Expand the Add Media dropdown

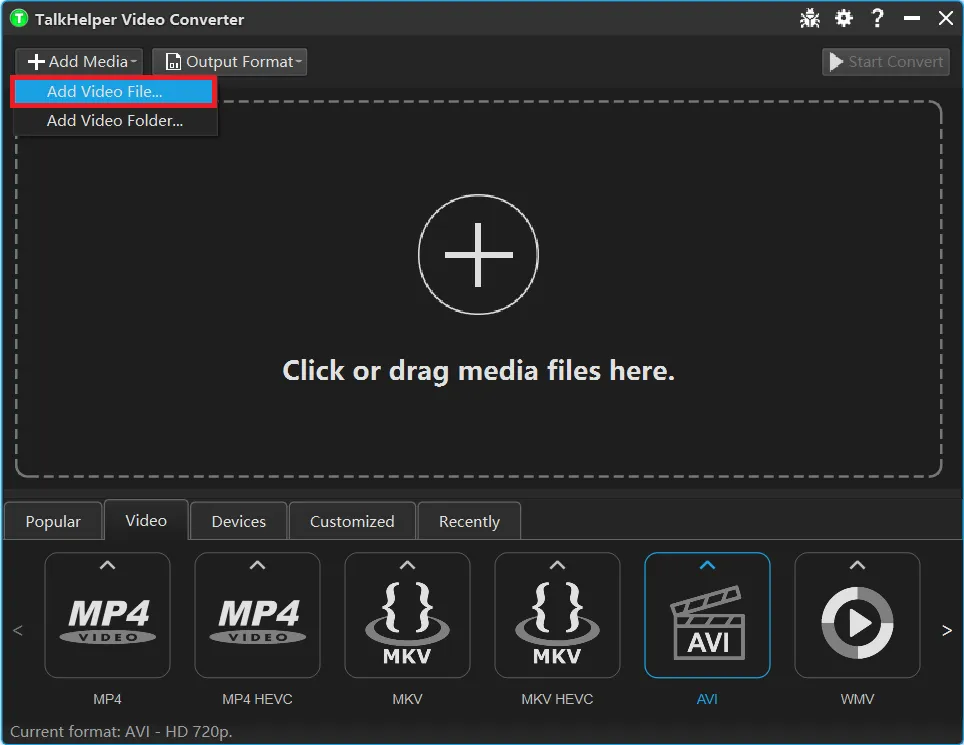click(x=80, y=62)
